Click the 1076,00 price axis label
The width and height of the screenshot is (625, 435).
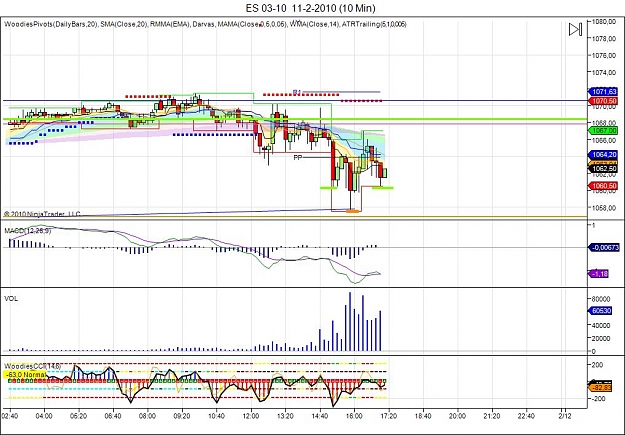click(605, 55)
